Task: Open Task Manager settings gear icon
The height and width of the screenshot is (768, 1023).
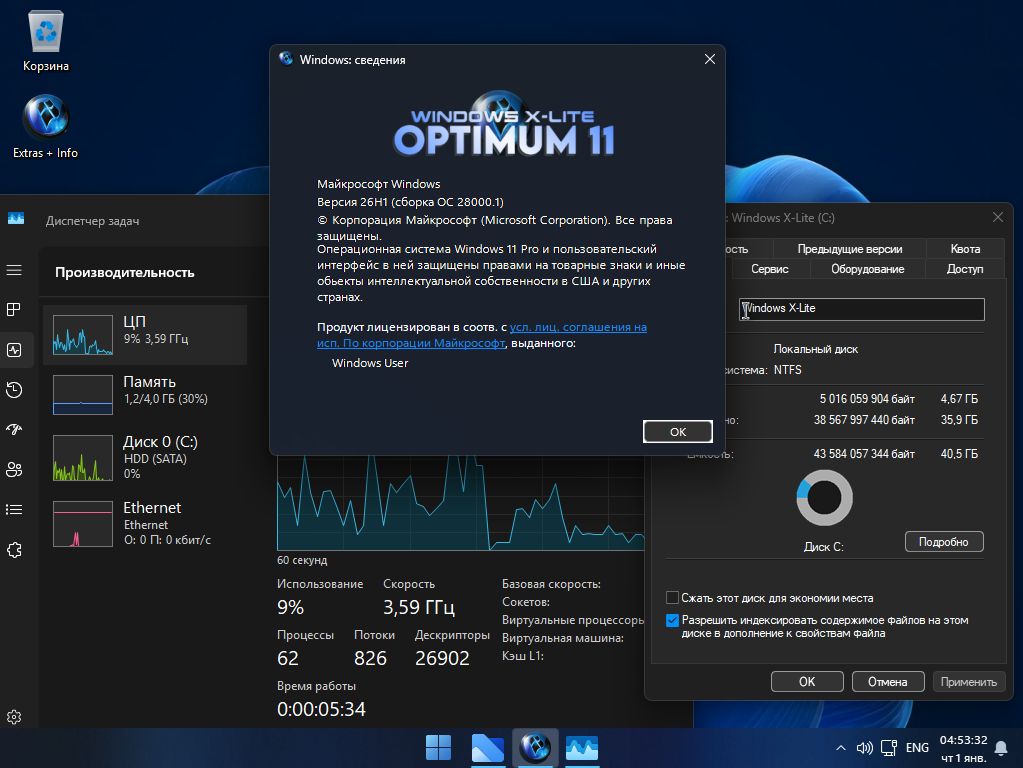Action: coord(14,717)
